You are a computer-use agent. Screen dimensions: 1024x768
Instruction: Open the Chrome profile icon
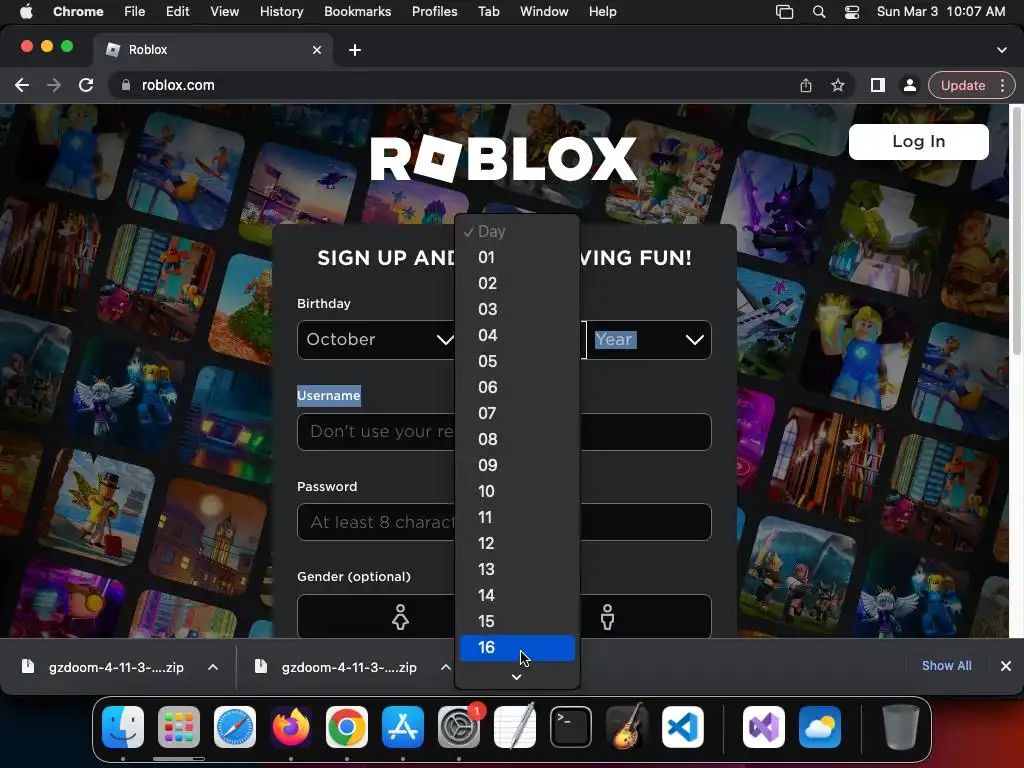909,85
